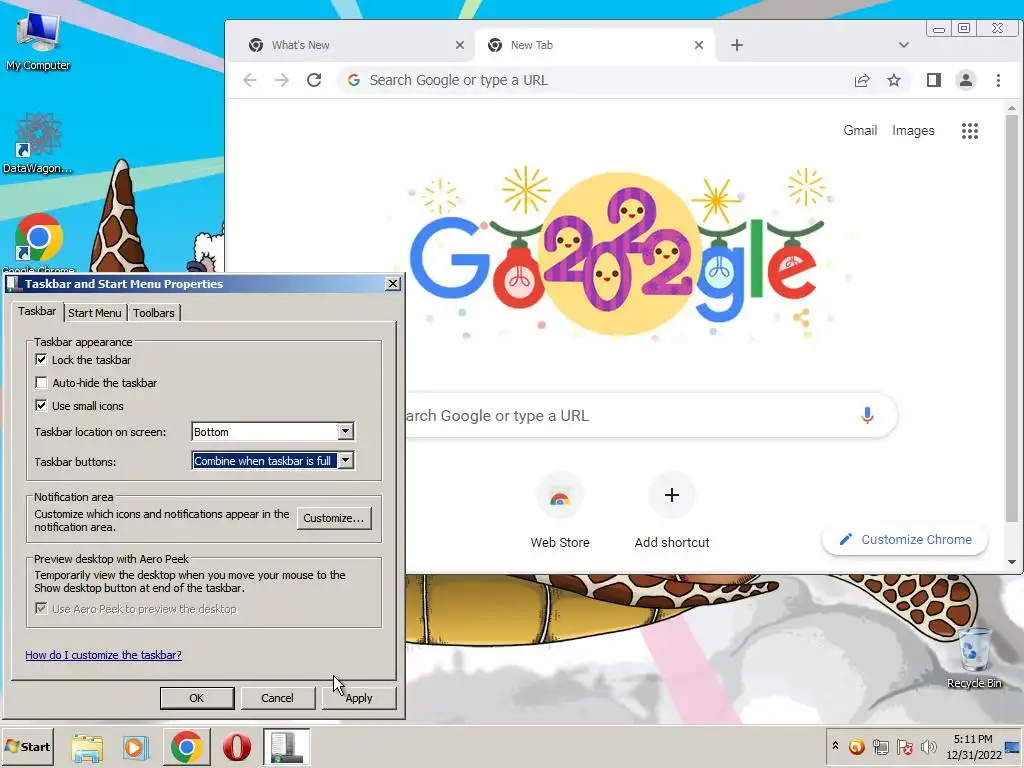
Task: Click the volume speaker tray icon
Action: click(x=928, y=747)
